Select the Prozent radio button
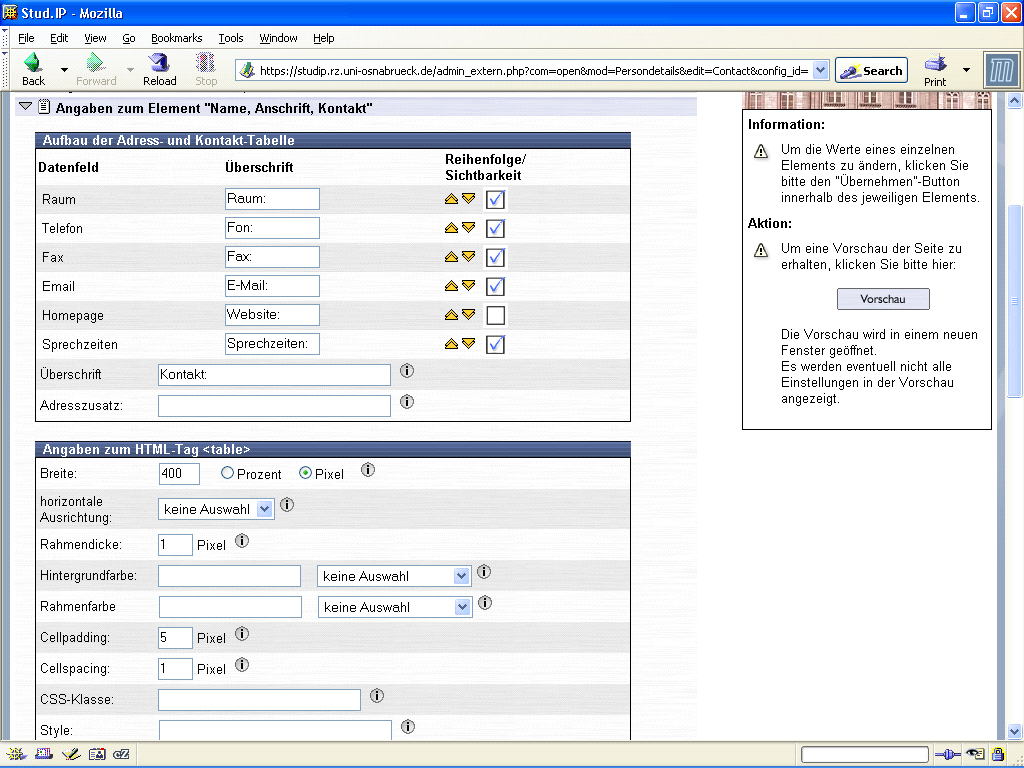 point(227,473)
